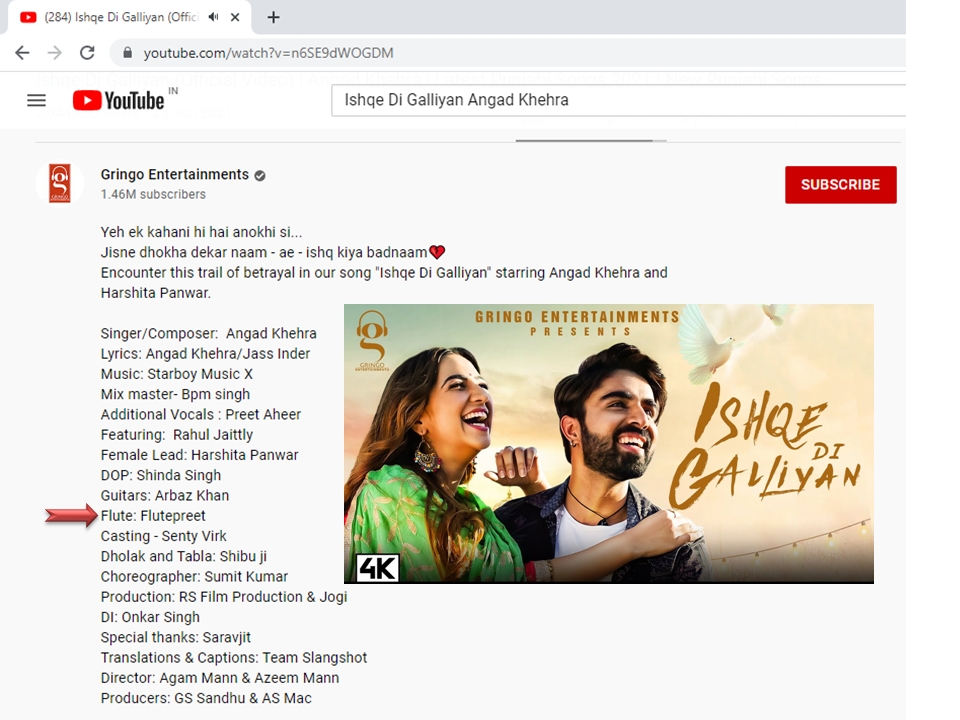This screenshot has width=960, height=720.
Task: Reload the YouTube page
Action: (88, 53)
